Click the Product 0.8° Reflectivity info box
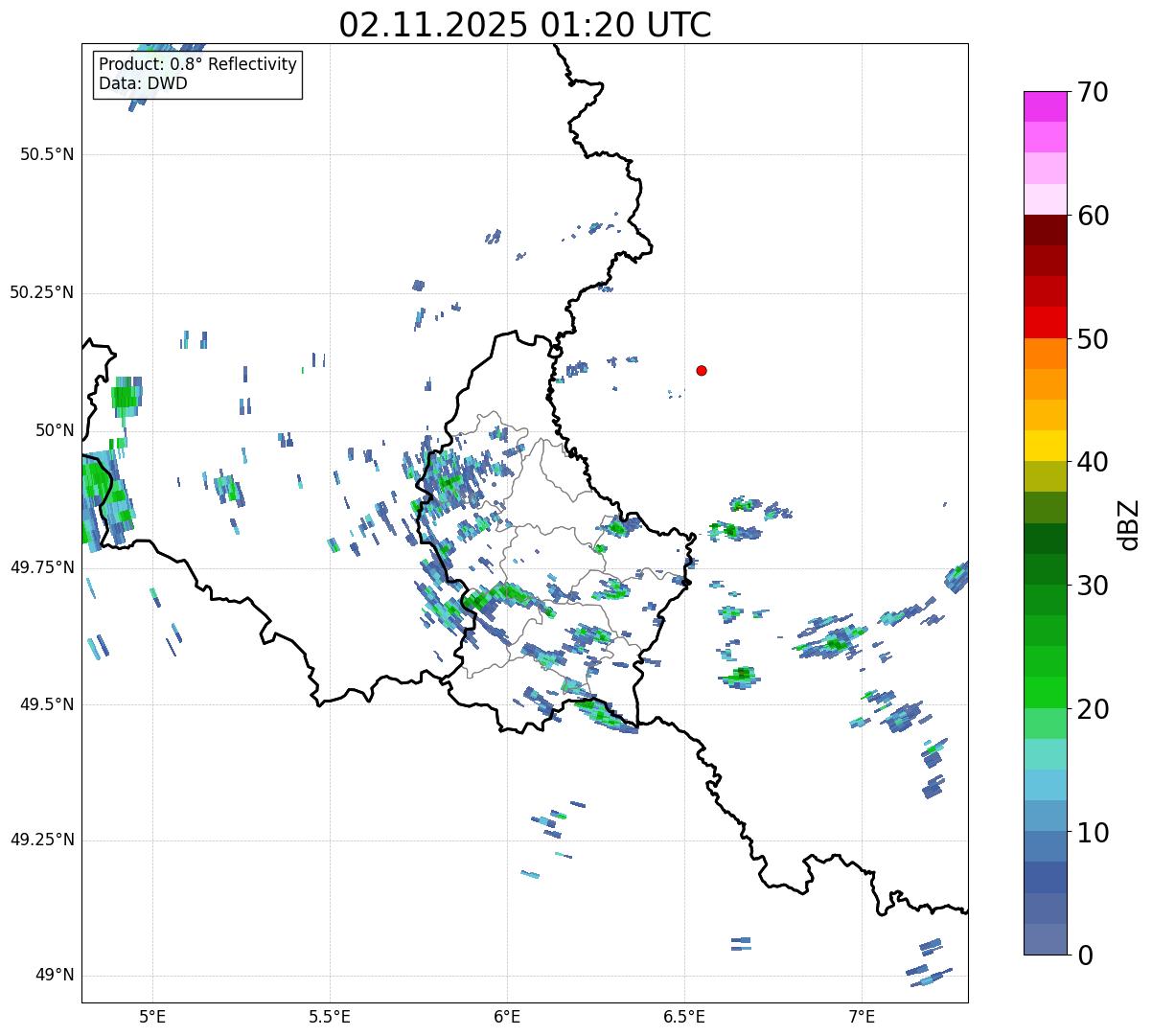Image resolution: width=1152 pixels, height=1036 pixels. coord(198,75)
